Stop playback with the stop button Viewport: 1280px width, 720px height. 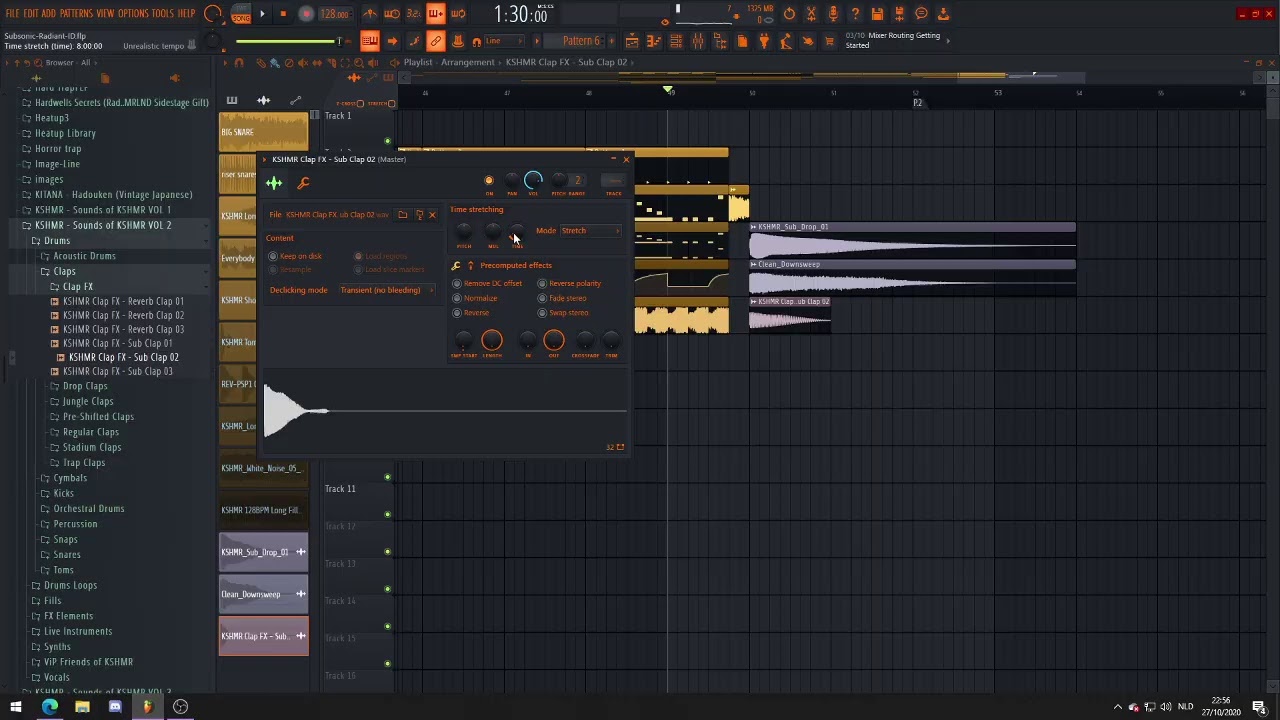tap(283, 14)
